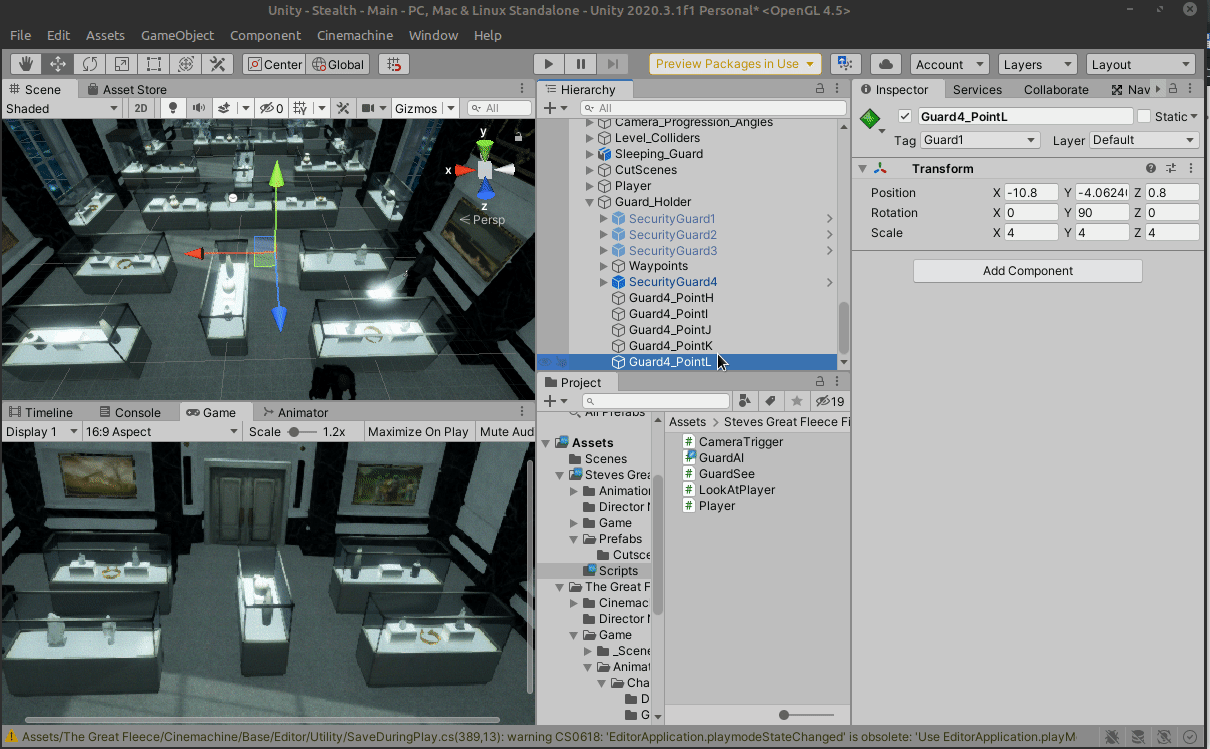Expand the SecurityGuard4 hierarchy item

pyautogui.click(x=603, y=282)
